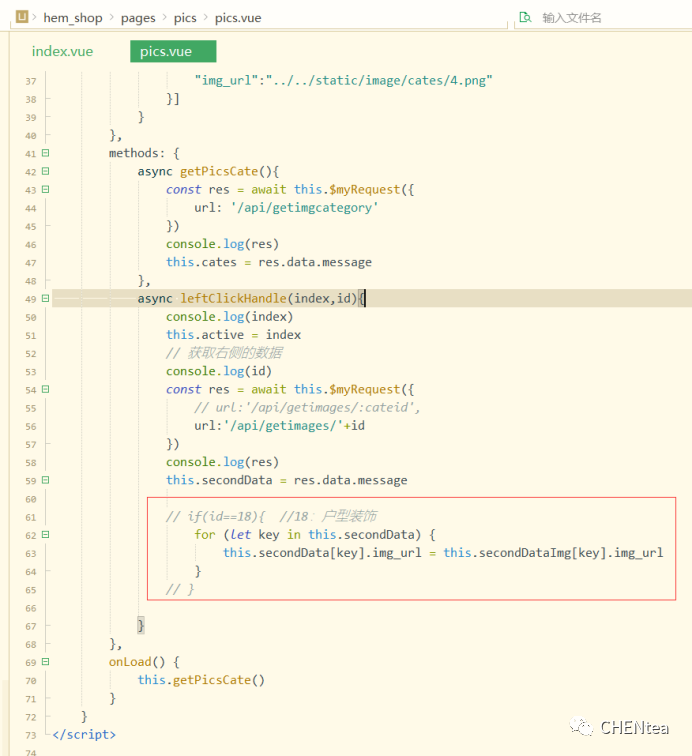The height and width of the screenshot is (756, 692).
Task: Click line number 61 in the gutter
Action: point(30,517)
